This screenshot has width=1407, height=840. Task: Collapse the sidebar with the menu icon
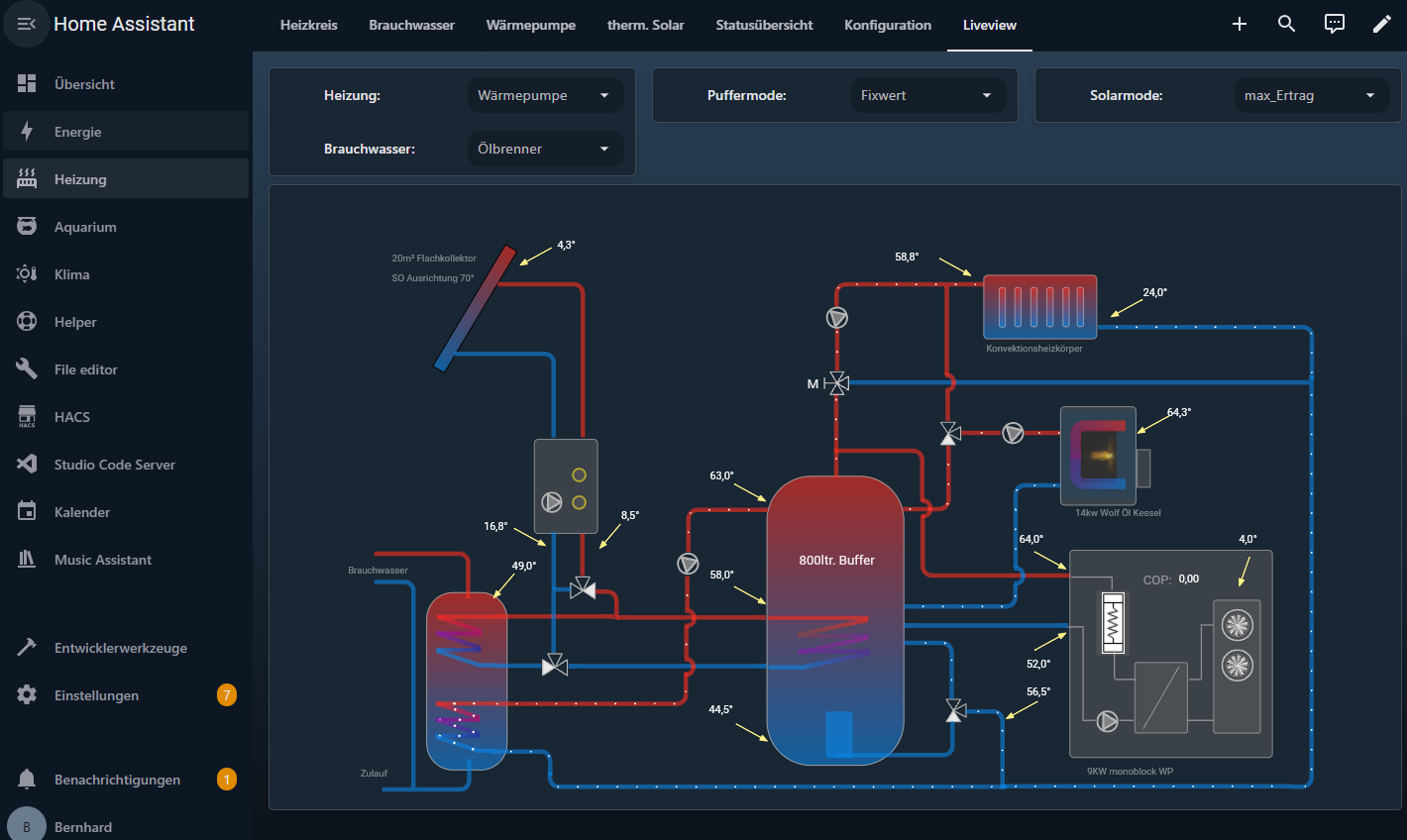pos(27,24)
